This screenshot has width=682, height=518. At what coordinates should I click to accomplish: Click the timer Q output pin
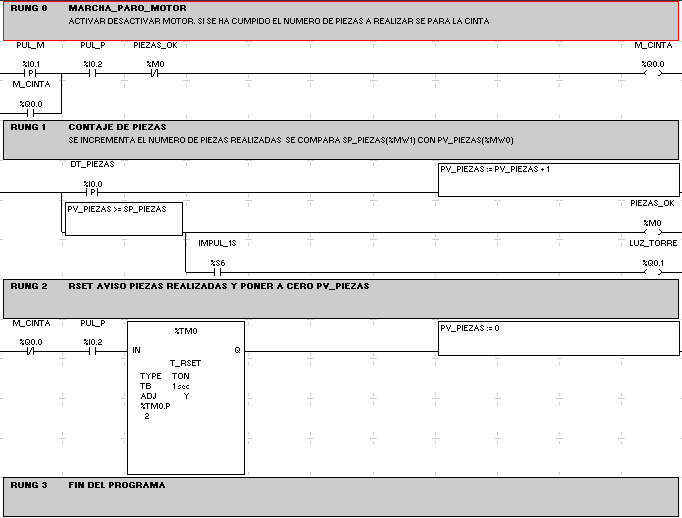click(237, 350)
